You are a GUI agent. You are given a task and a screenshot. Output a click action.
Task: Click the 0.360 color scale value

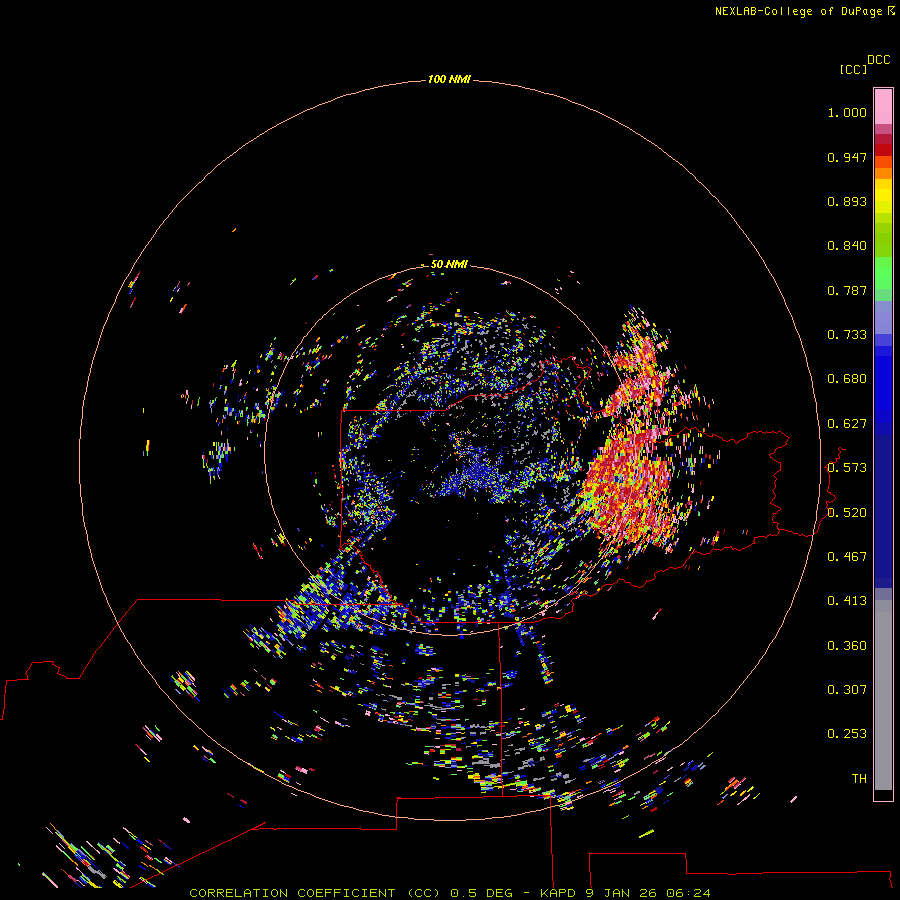click(x=847, y=646)
